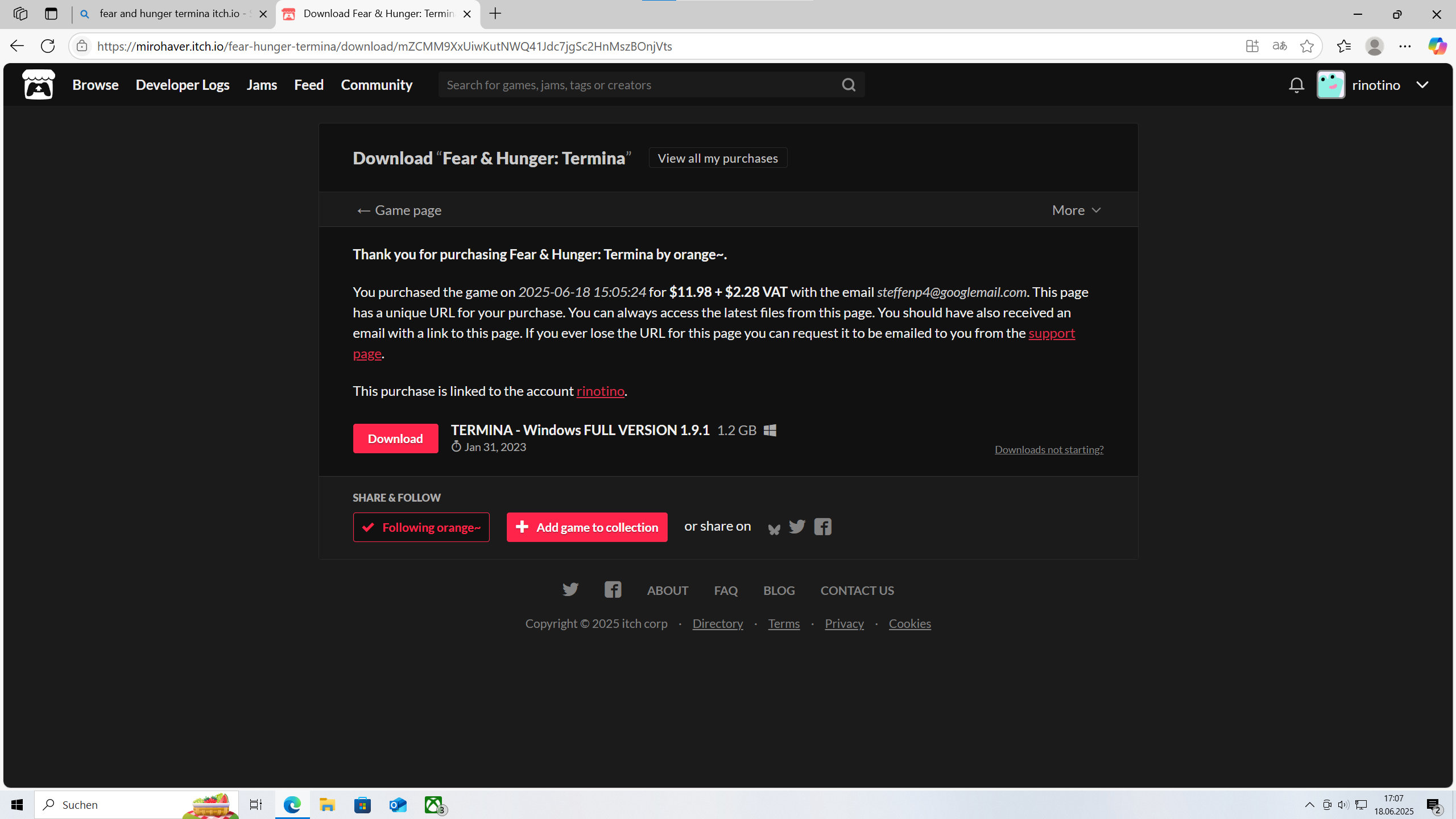1456x819 pixels.
Task: Select the Download Fear & Hunger tab
Action: (378, 14)
